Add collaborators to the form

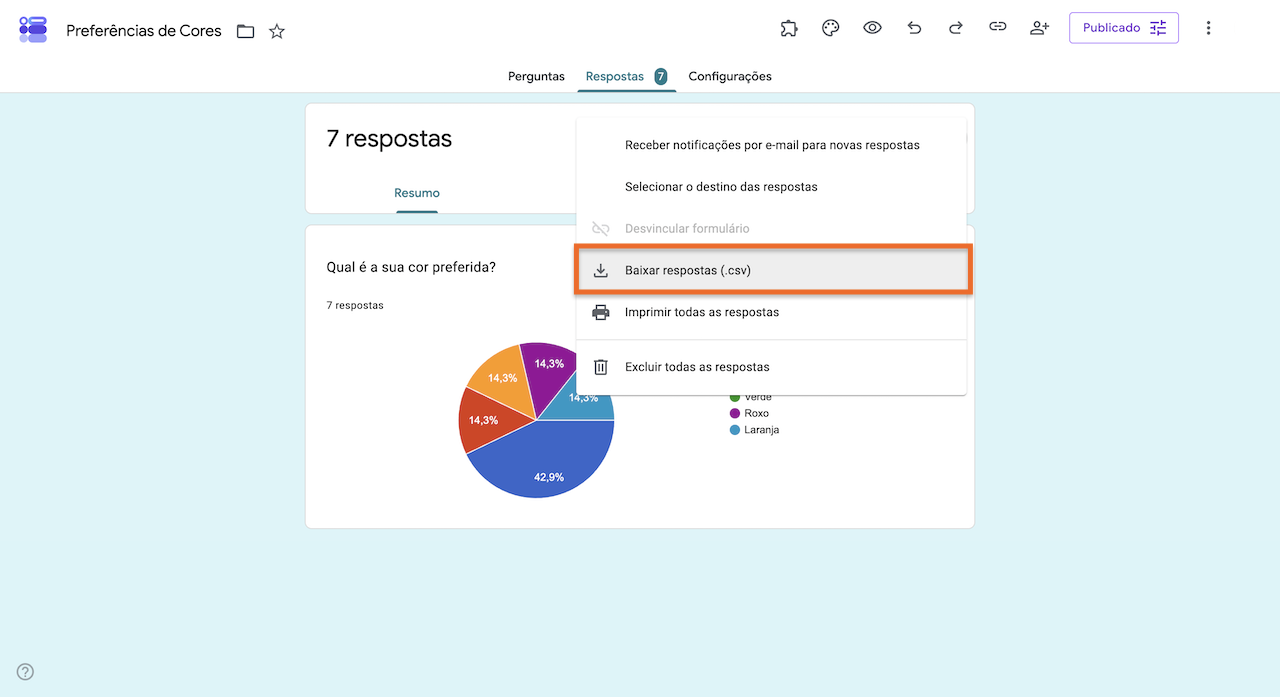coord(1039,28)
